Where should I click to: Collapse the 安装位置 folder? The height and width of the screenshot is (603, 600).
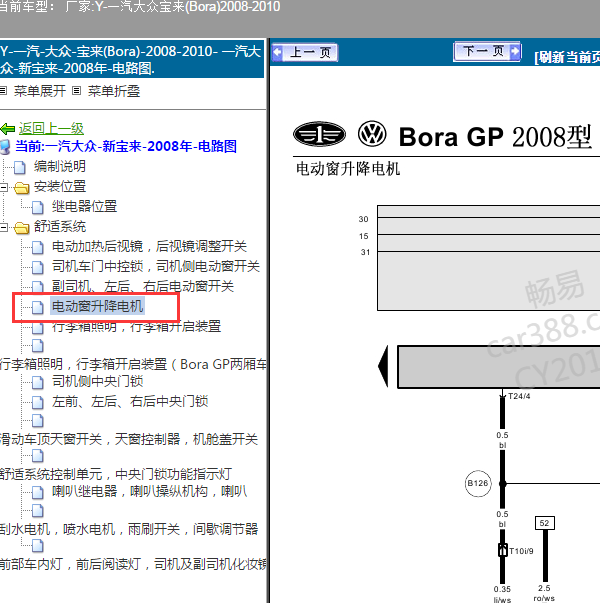(3, 187)
